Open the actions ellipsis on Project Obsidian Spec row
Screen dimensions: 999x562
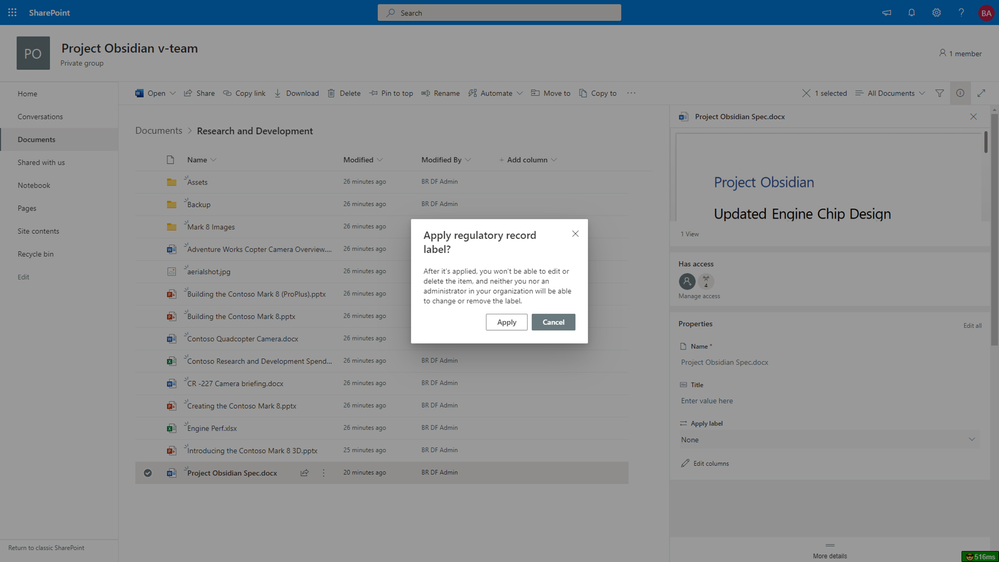tap(324, 473)
